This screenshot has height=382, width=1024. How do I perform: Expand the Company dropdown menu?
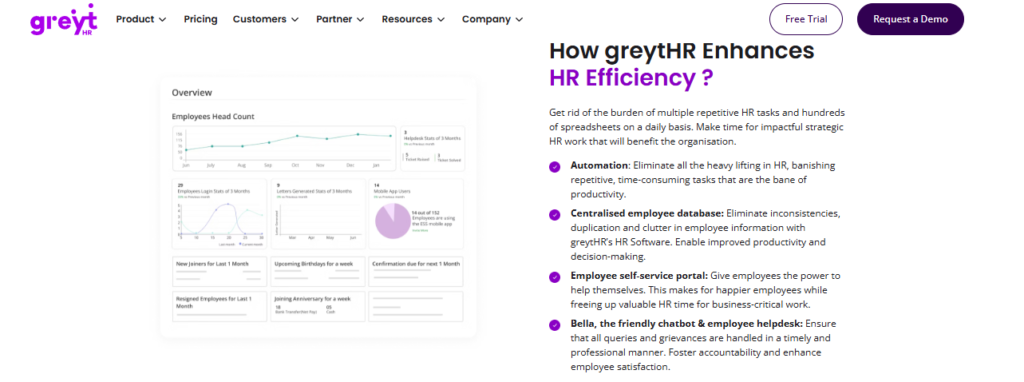coord(492,20)
